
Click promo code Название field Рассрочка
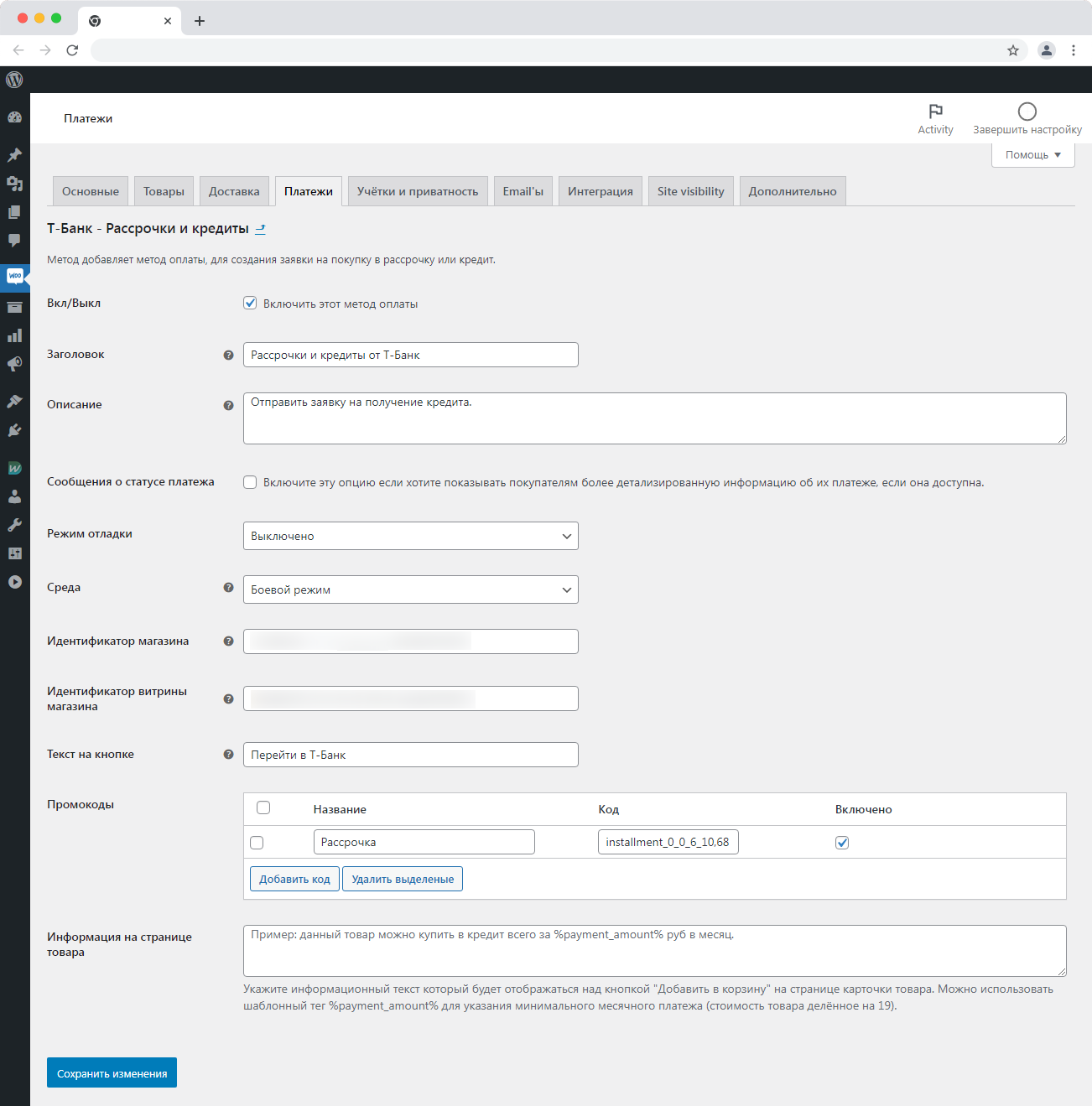[x=424, y=842]
